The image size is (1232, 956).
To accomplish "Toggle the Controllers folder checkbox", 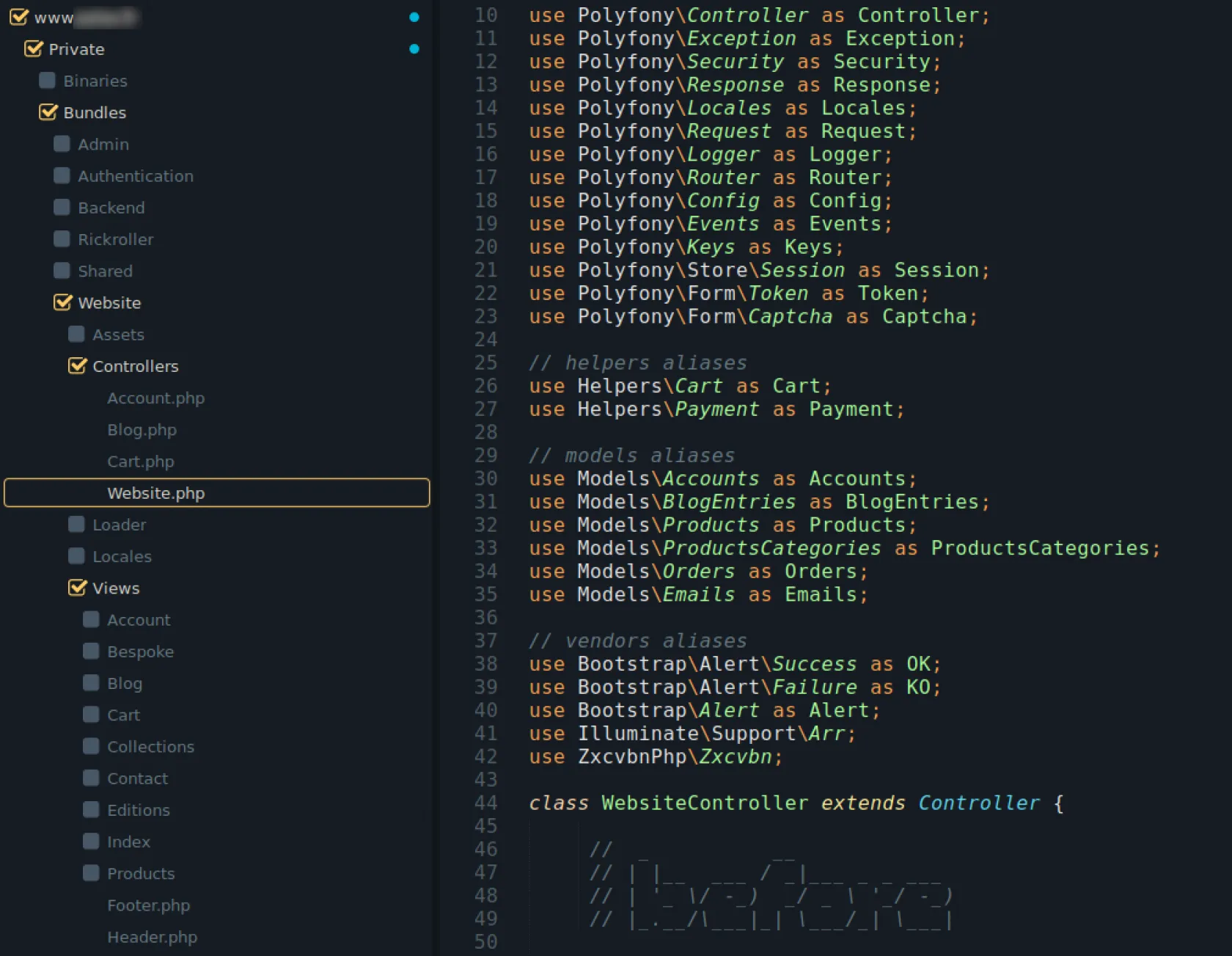I will [x=78, y=366].
